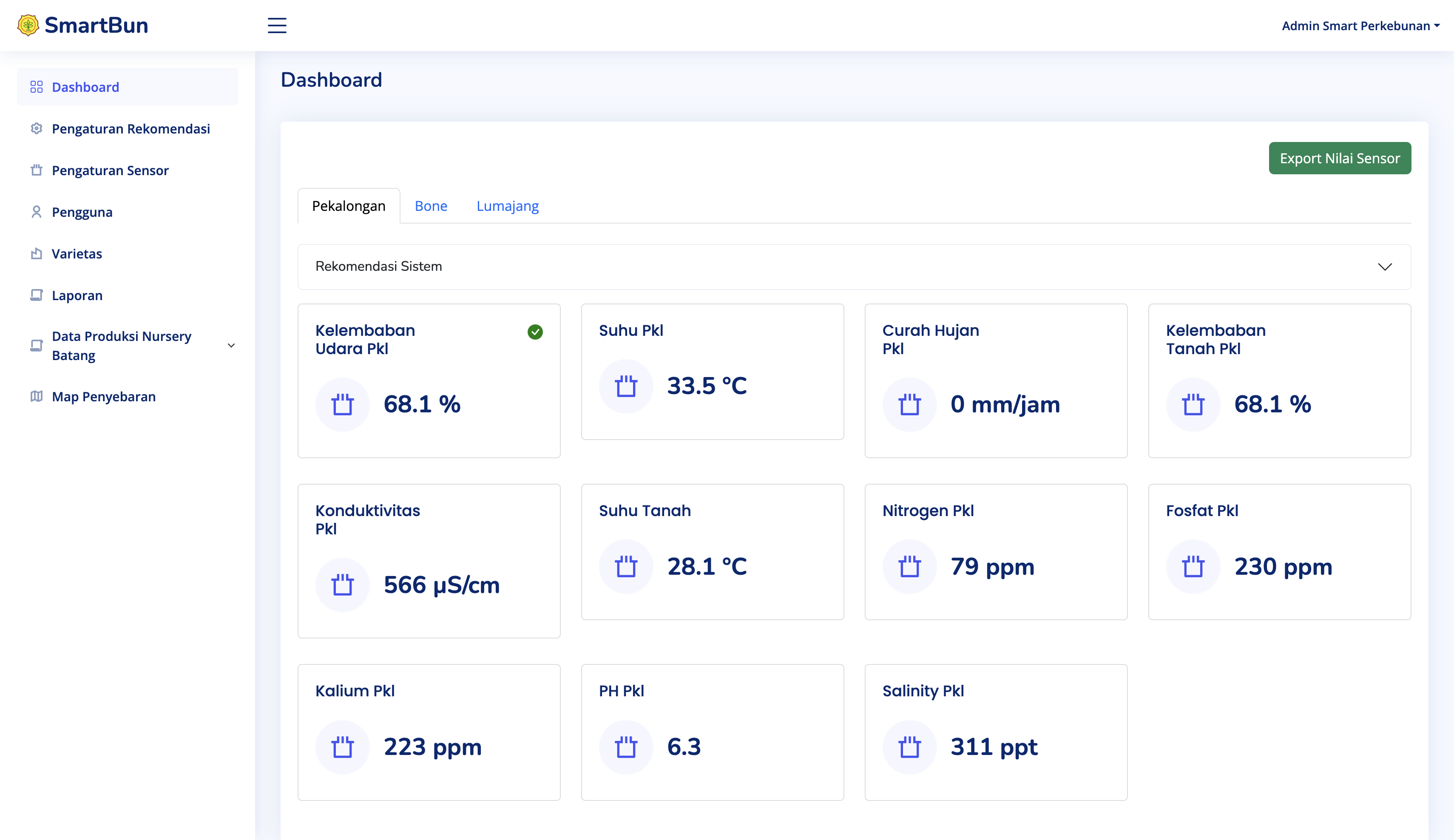Click the Varietas sidebar icon
Screen dimensions: 1454x840
click(37, 253)
